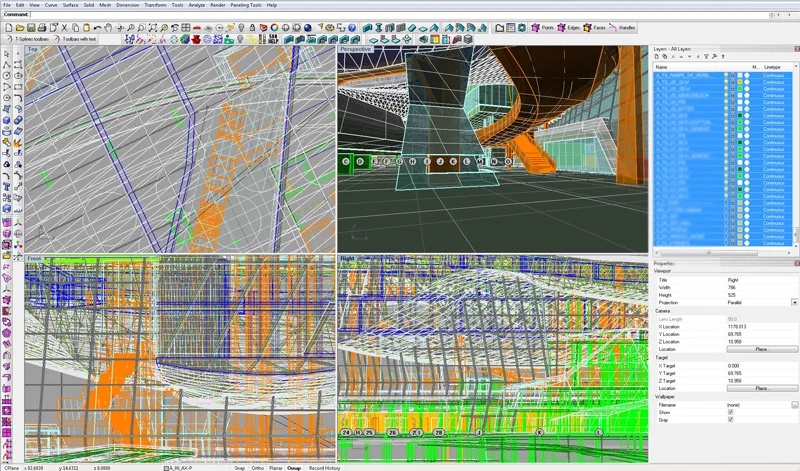Switch to T-Splines toolbars tab

[x=32, y=38]
